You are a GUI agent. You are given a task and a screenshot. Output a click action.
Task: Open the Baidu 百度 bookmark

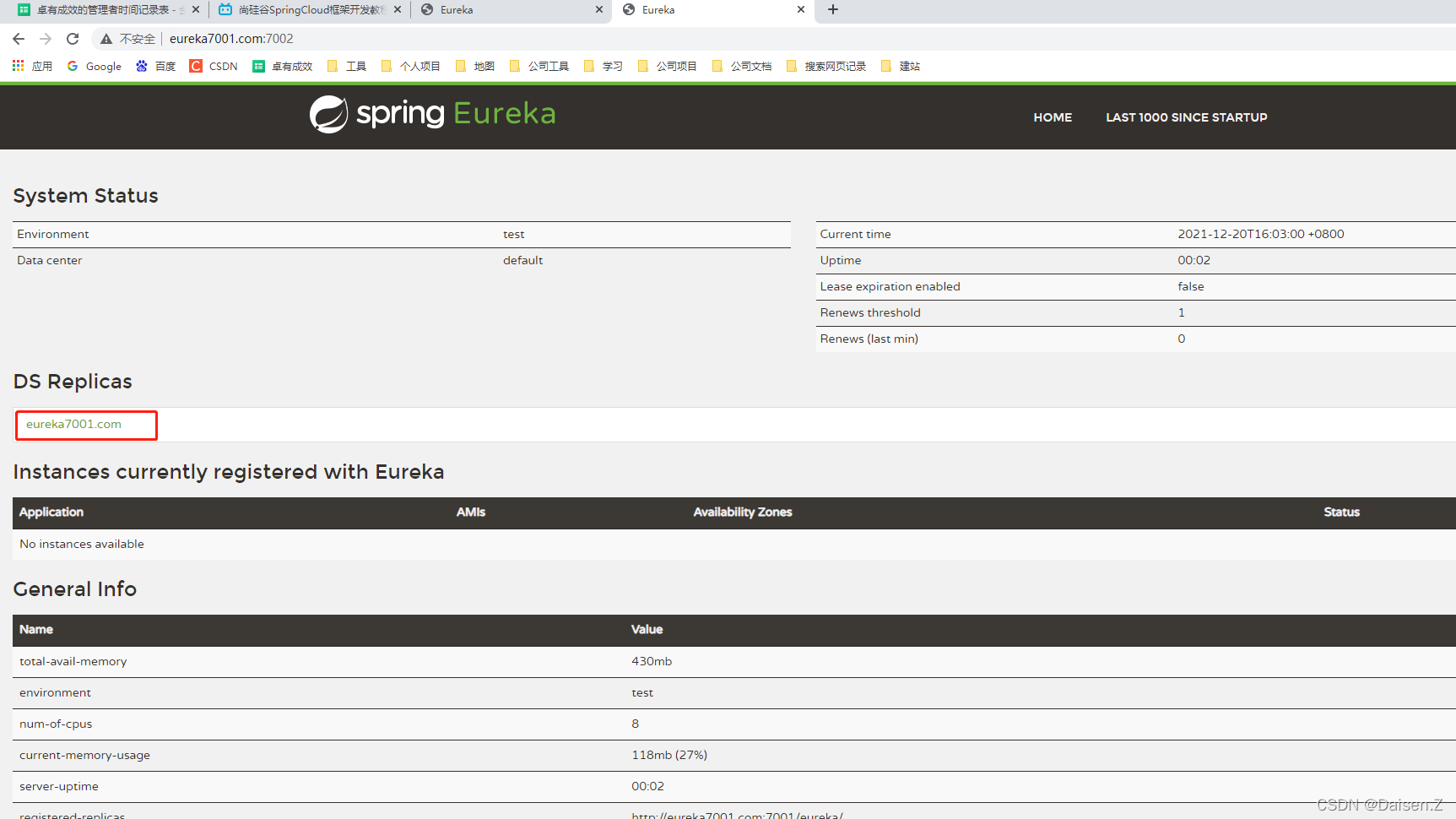(156, 66)
